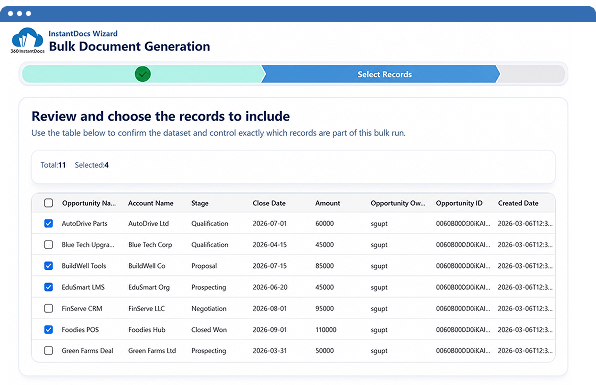This screenshot has width=596, height=385.
Task: Uncheck the EduSmart LMS row checkbox
Action: [48, 287]
